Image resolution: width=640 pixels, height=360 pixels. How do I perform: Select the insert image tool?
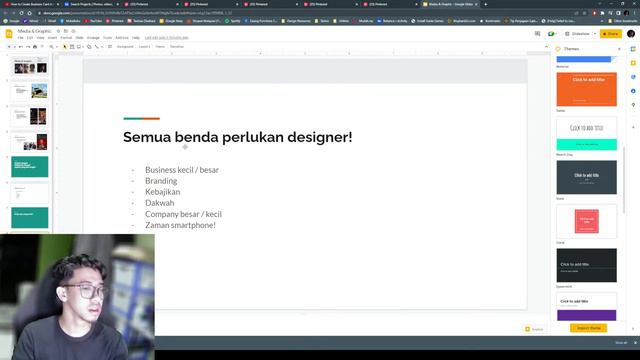point(79,47)
